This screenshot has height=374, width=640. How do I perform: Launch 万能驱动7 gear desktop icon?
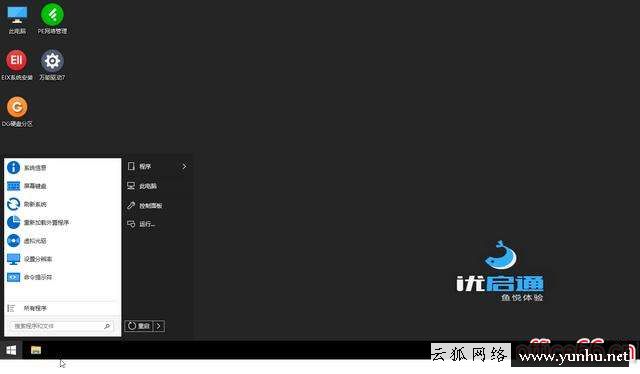coord(52,65)
